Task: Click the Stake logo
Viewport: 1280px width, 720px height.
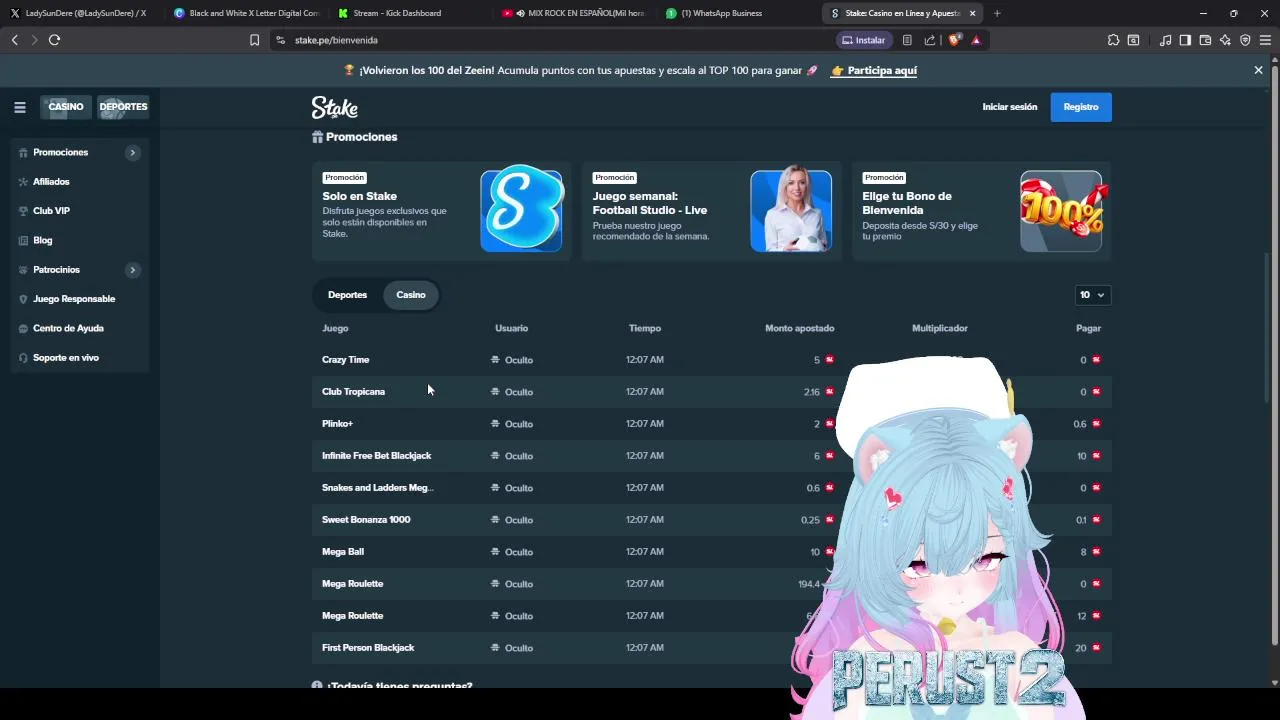Action: (x=334, y=107)
